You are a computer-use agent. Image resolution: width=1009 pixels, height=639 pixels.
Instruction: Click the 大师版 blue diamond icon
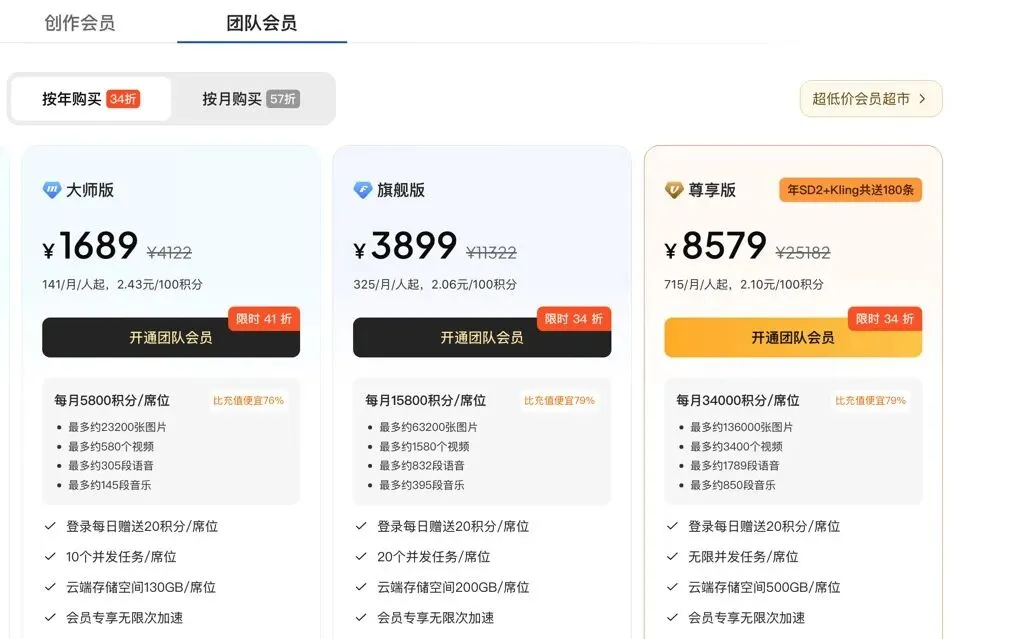pyautogui.click(x=52, y=190)
